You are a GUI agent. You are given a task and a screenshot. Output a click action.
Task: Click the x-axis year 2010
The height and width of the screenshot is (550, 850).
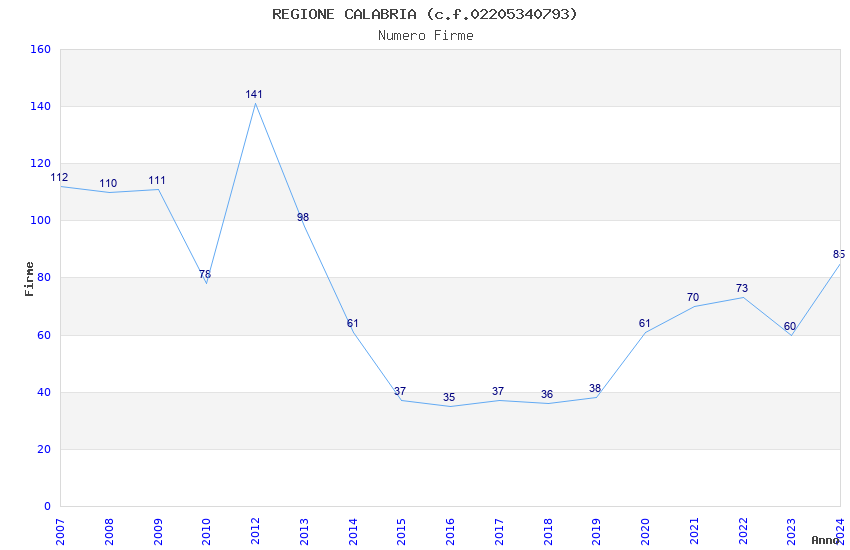(x=207, y=532)
